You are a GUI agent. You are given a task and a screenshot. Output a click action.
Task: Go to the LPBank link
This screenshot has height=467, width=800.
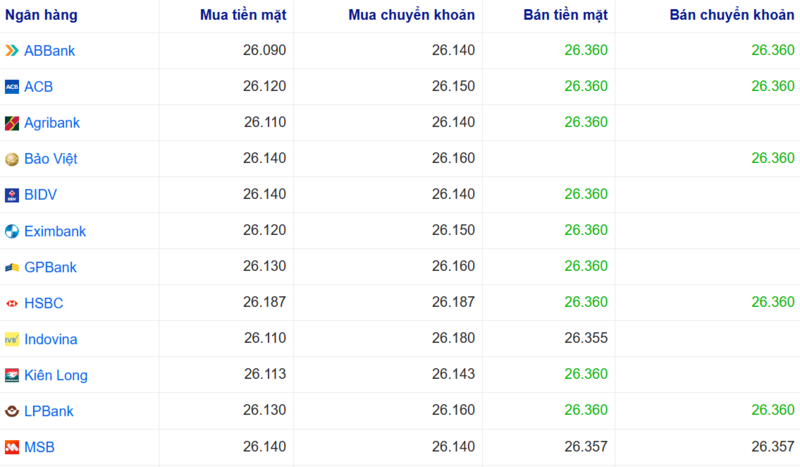(x=49, y=411)
